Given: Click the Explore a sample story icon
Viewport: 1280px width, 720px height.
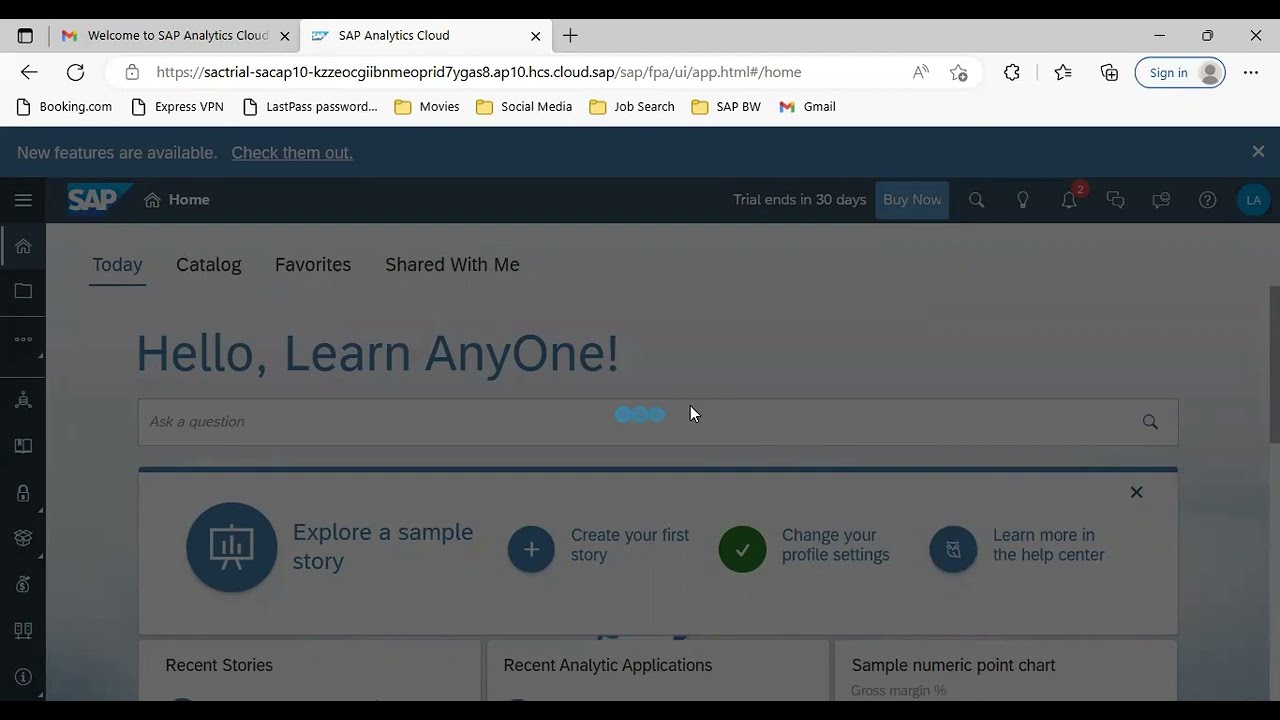Looking at the screenshot, I should click(x=232, y=547).
